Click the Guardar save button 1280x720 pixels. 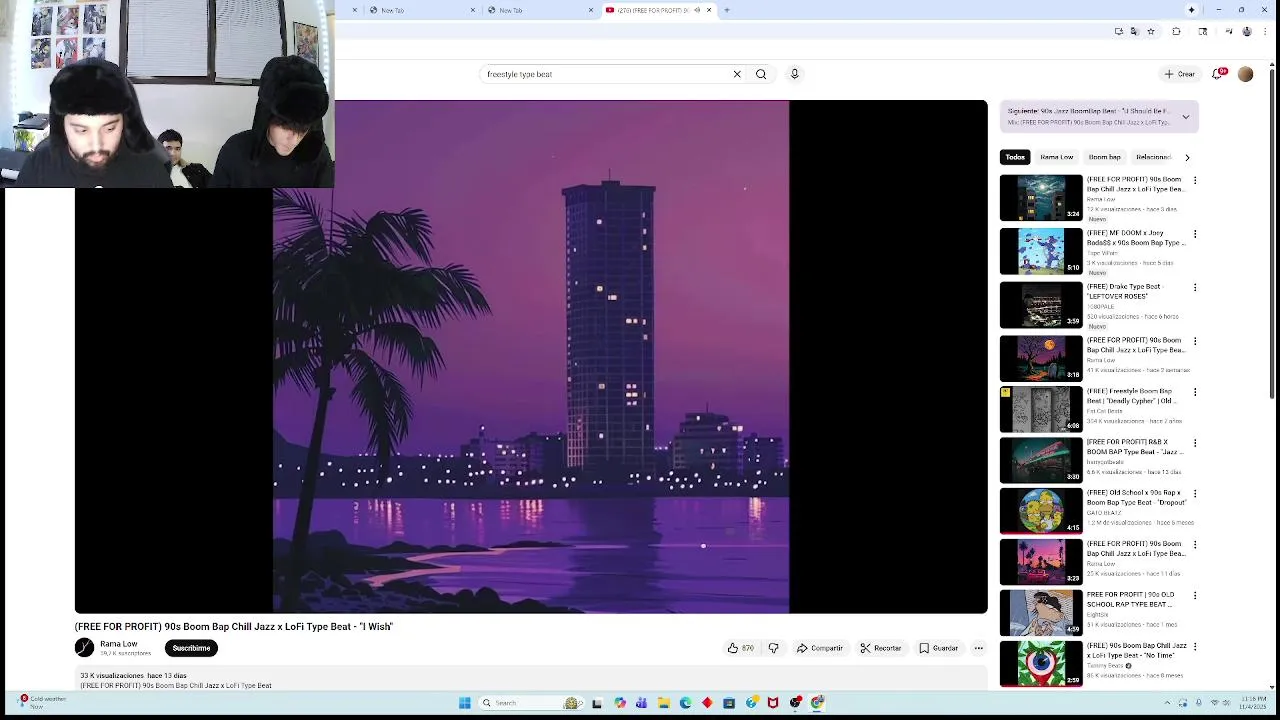[x=939, y=648]
